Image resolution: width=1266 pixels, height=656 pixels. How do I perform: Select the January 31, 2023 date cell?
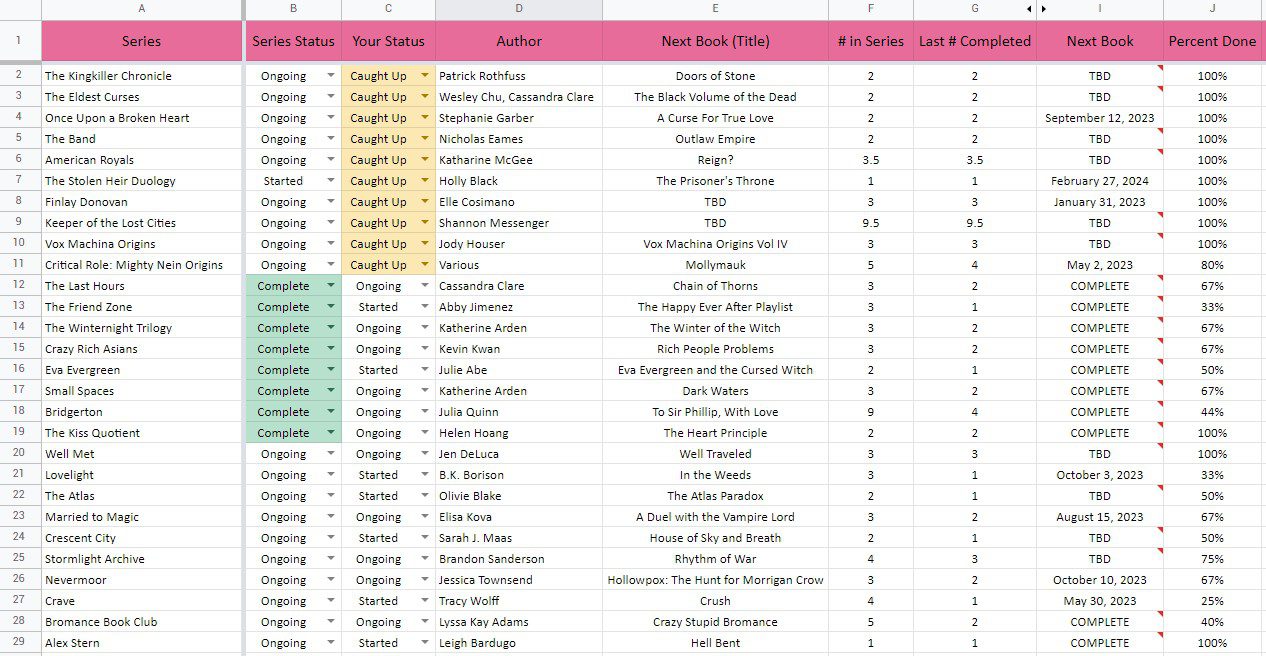[x=1100, y=202]
